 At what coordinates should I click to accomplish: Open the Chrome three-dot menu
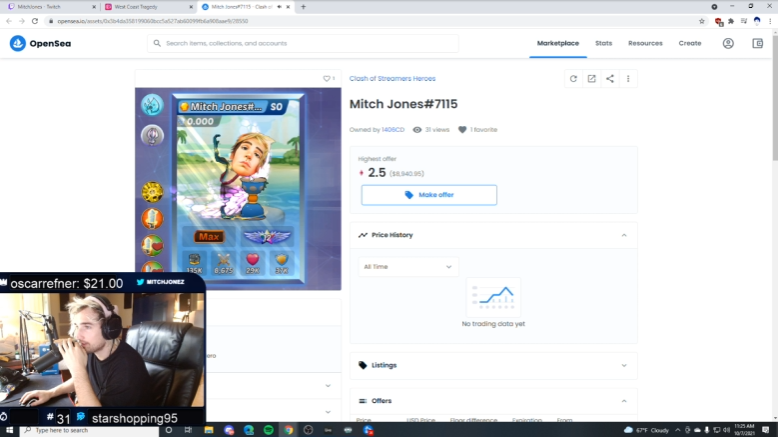coord(770,21)
